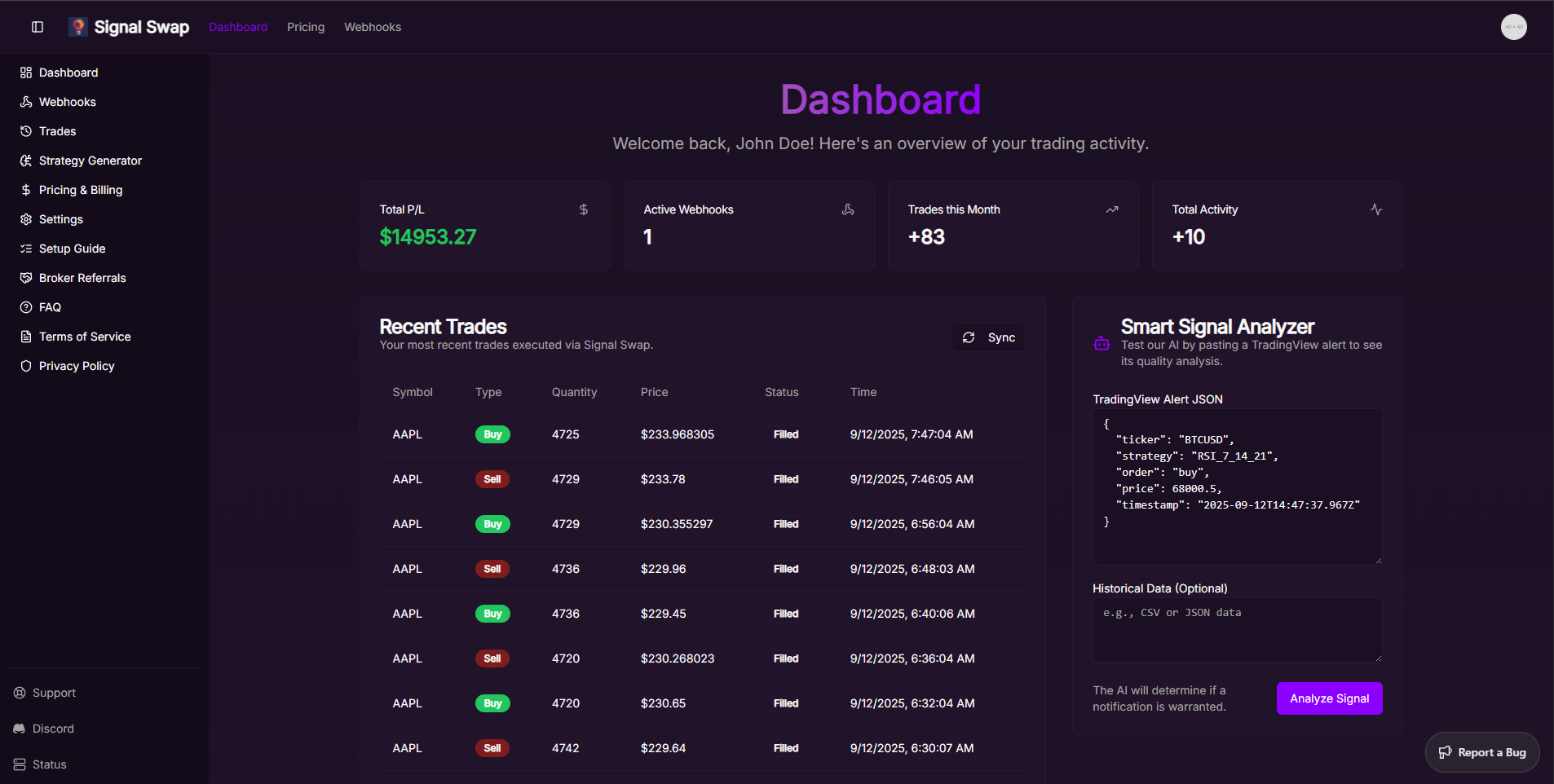Image resolution: width=1554 pixels, height=784 pixels.
Task: Open the profile avatar menu
Action: pos(1514,26)
